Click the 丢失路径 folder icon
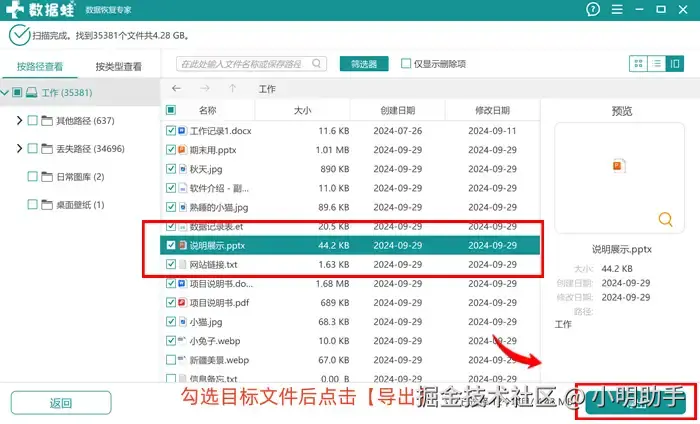This screenshot has width=700, height=424. (x=47, y=149)
